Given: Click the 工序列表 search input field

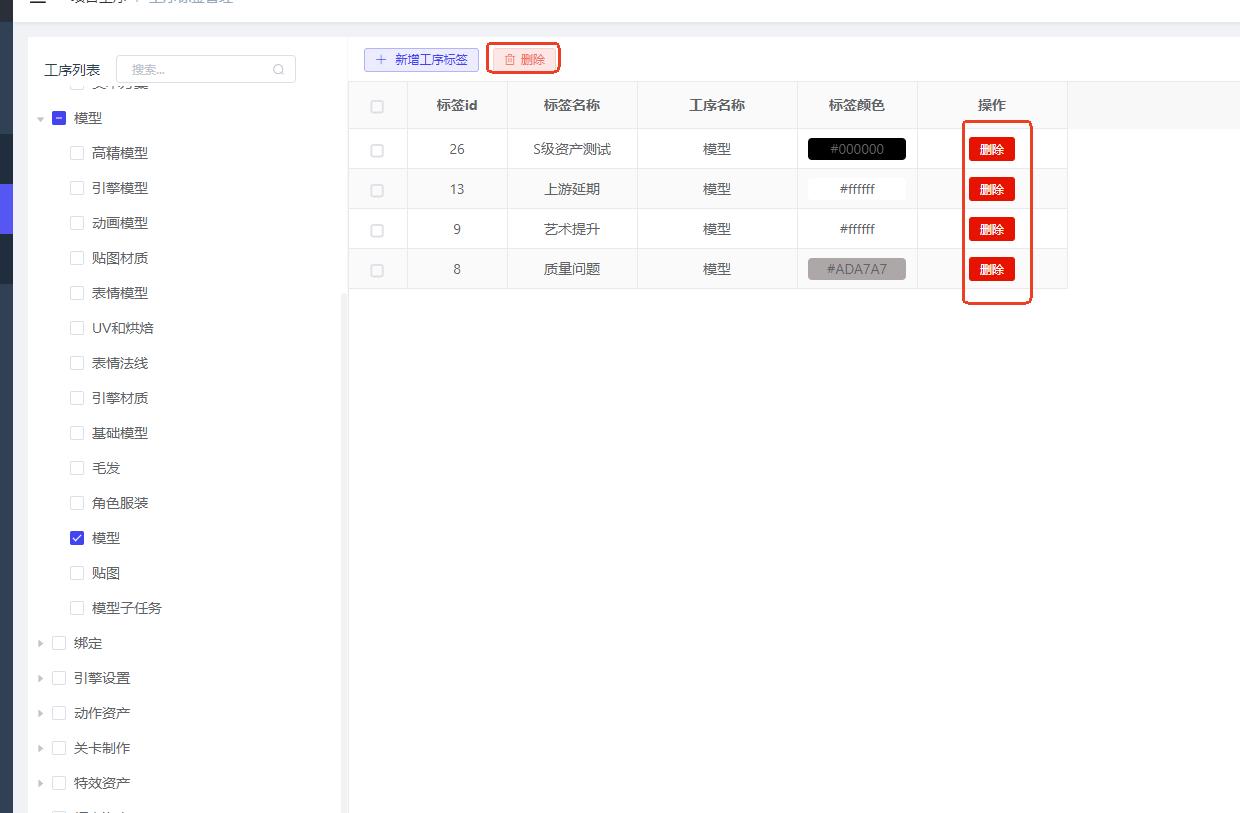Looking at the screenshot, I should [197, 70].
